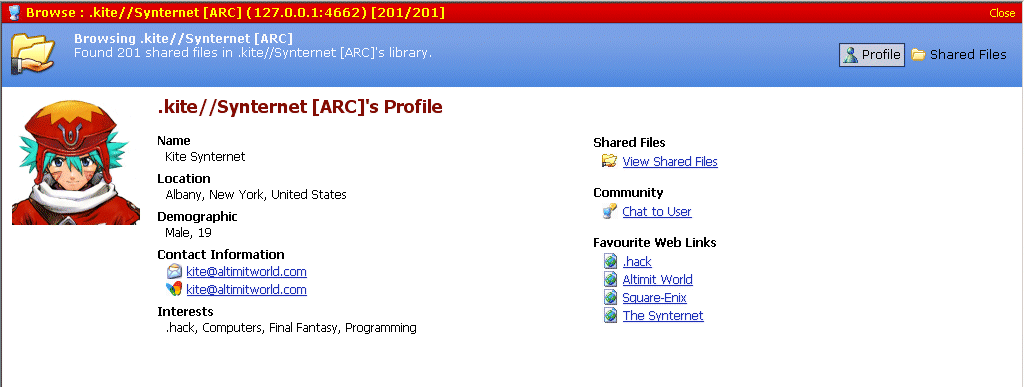Click the envelope email icon
This screenshot has height=387, width=1024.
coord(174,271)
